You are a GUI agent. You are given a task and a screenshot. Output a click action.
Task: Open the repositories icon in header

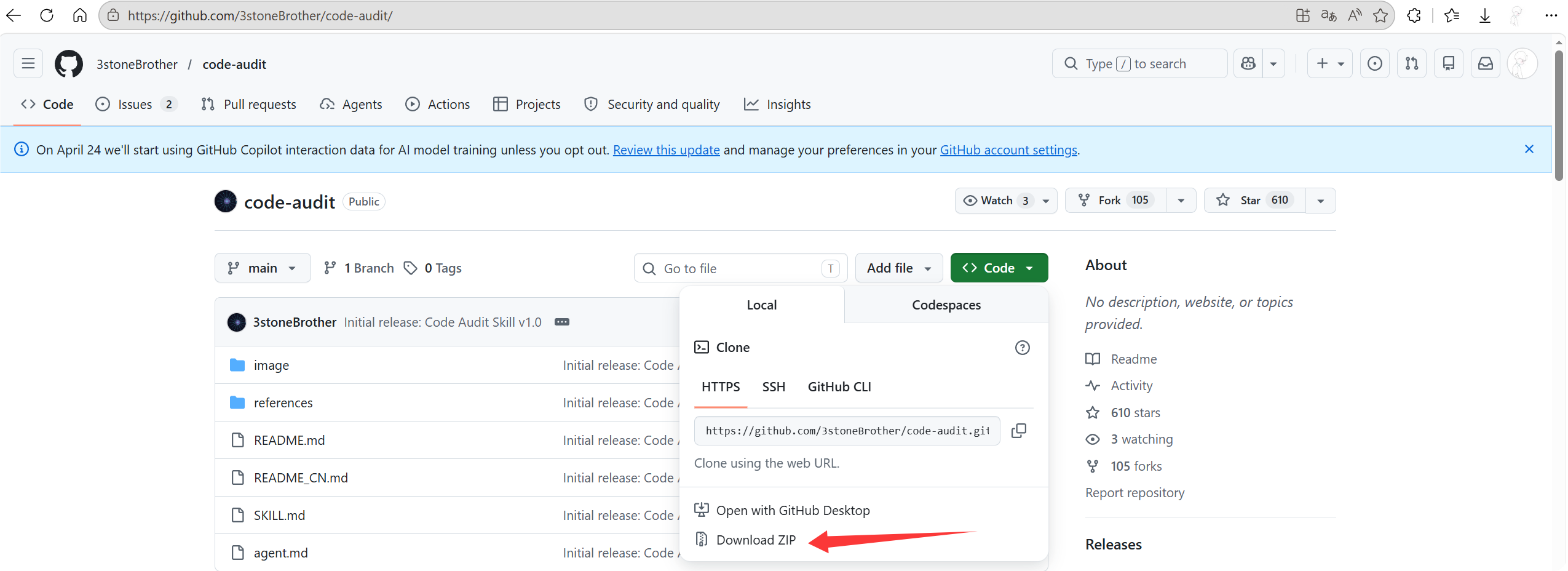tap(1449, 63)
